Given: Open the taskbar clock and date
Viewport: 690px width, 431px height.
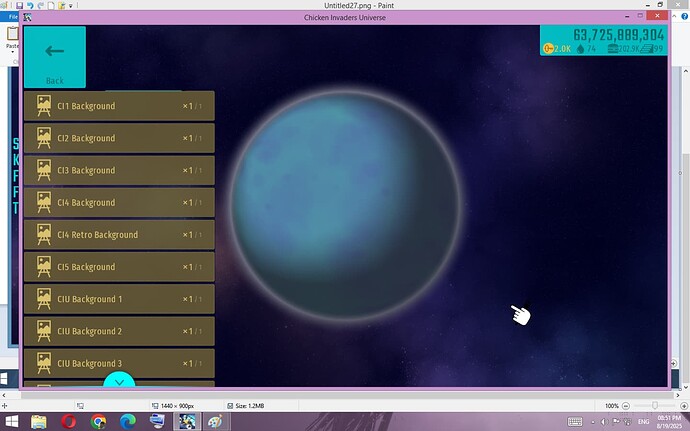Looking at the screenshot, I should pyautogui.click(x=669, y=422).
